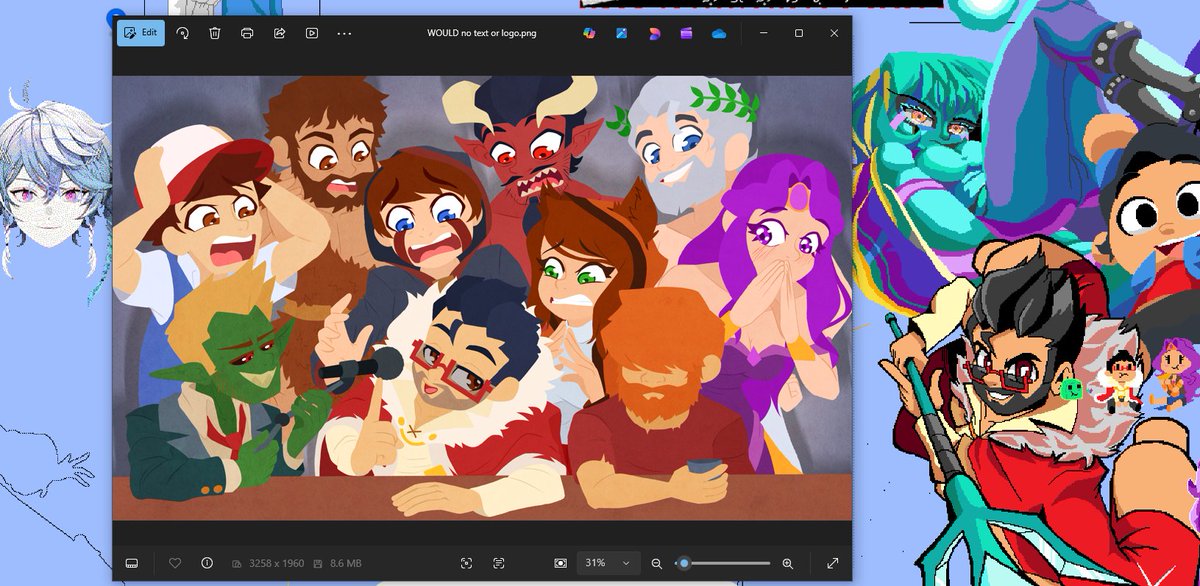Zoom out with the minus magnifier
The image size is (1200, 586).
tap(656, 563)
